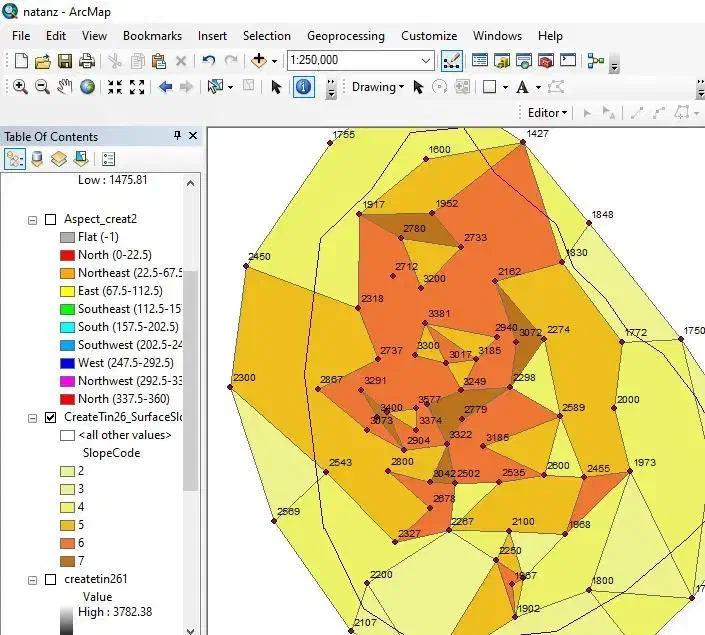Open the Editor dropdown menu

click(548, 113)
